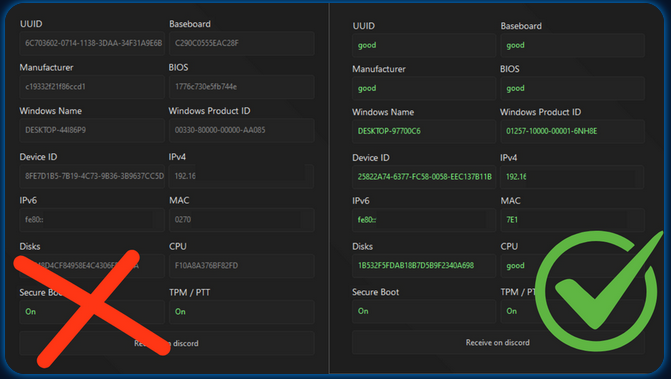
Task: Click the MAC field showing 0270
Action: coord(241,220)
